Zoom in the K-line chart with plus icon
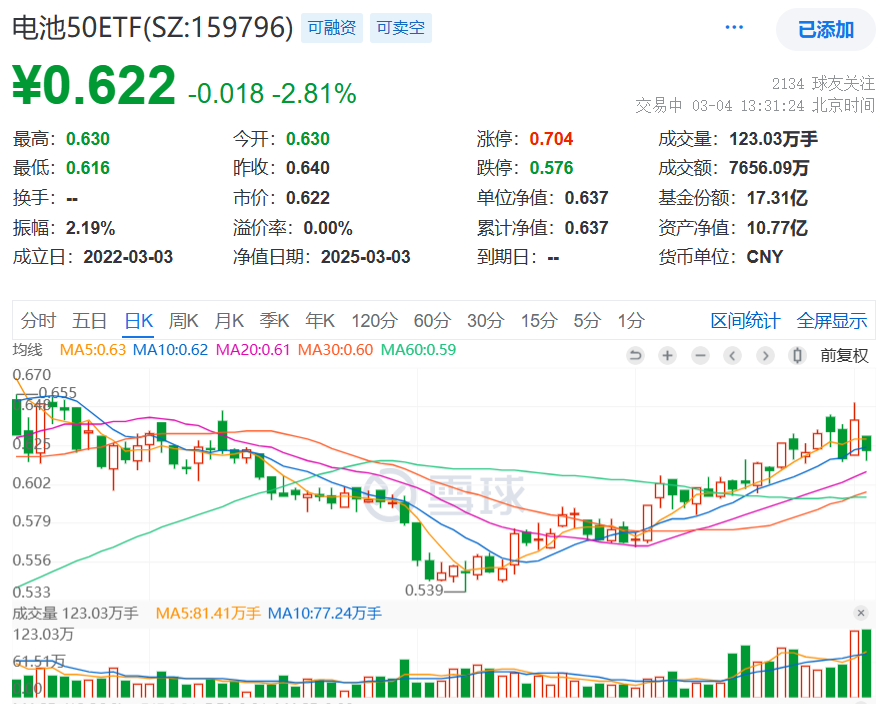891x704 pixels. [x=667, y=355]
